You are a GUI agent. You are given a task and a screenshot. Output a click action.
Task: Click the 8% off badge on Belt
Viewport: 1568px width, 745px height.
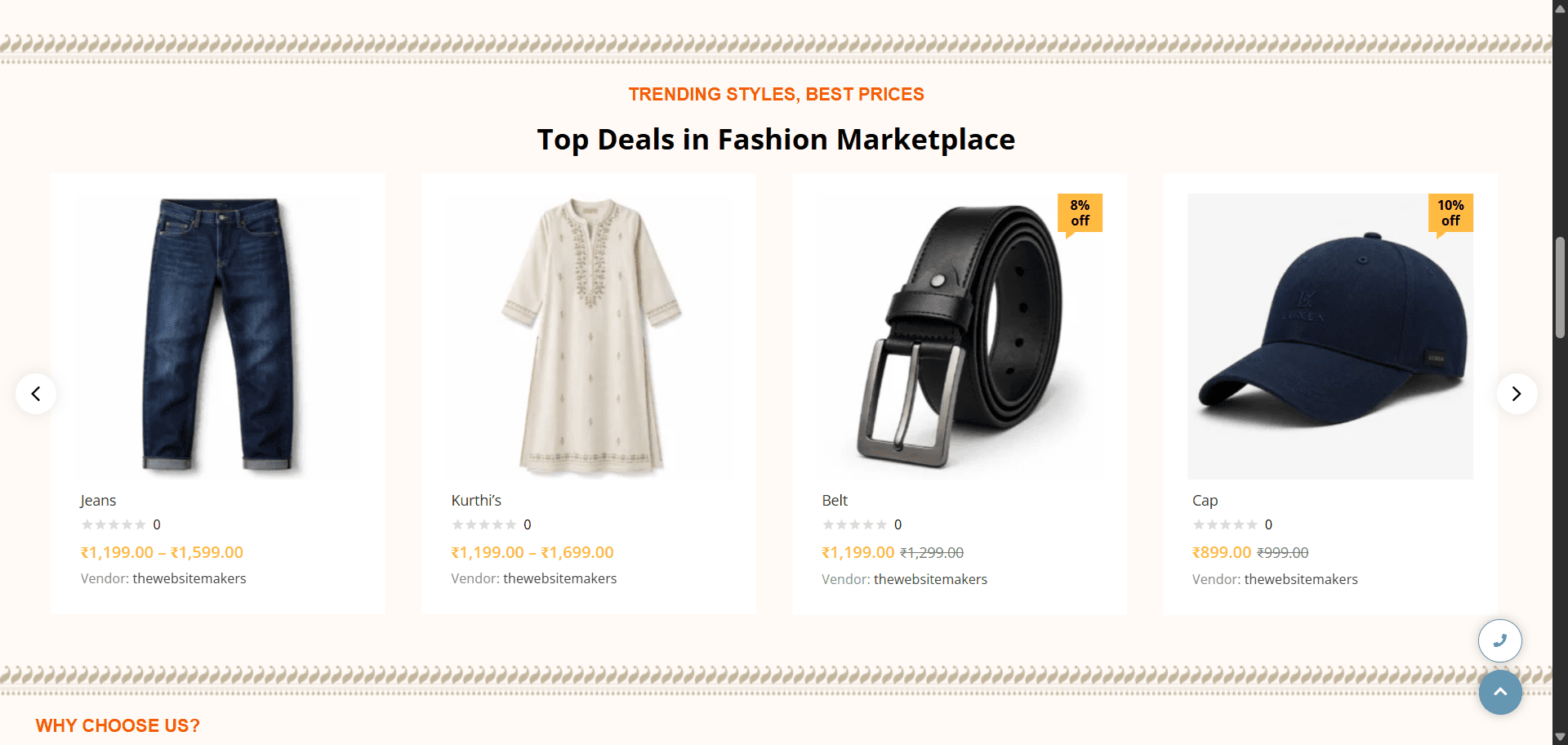point(1080,213)
